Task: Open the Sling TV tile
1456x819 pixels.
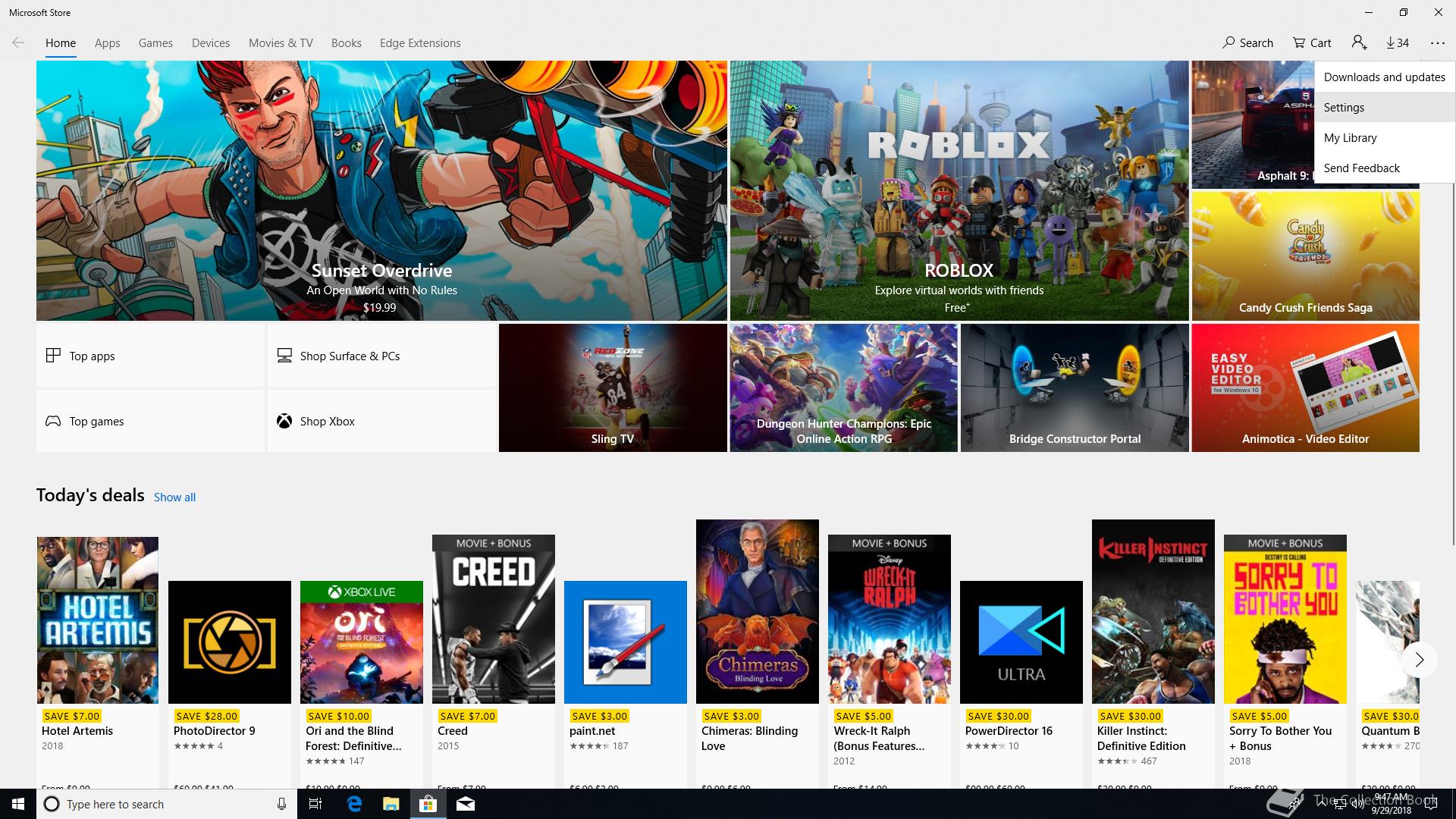Action: point(613,388)
